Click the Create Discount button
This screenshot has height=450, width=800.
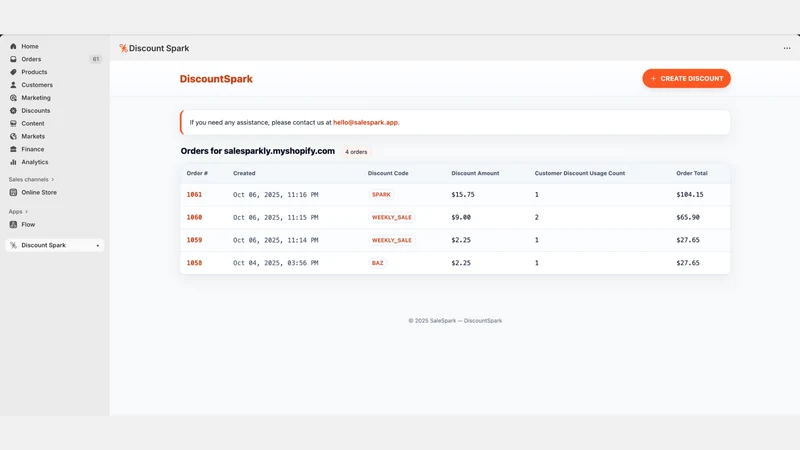[686, 79]
